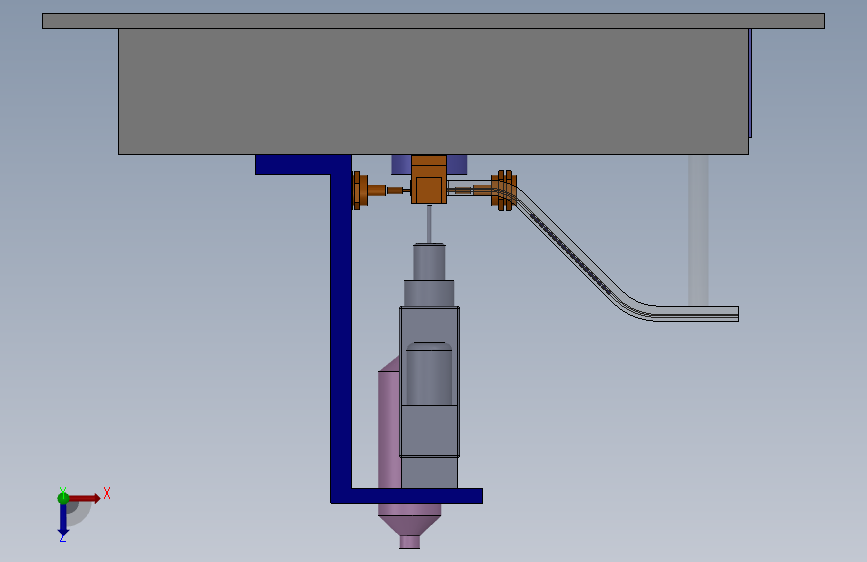Select the thin top gray plate
Screen dimensions: 867x562
click(x=434, y=21)
